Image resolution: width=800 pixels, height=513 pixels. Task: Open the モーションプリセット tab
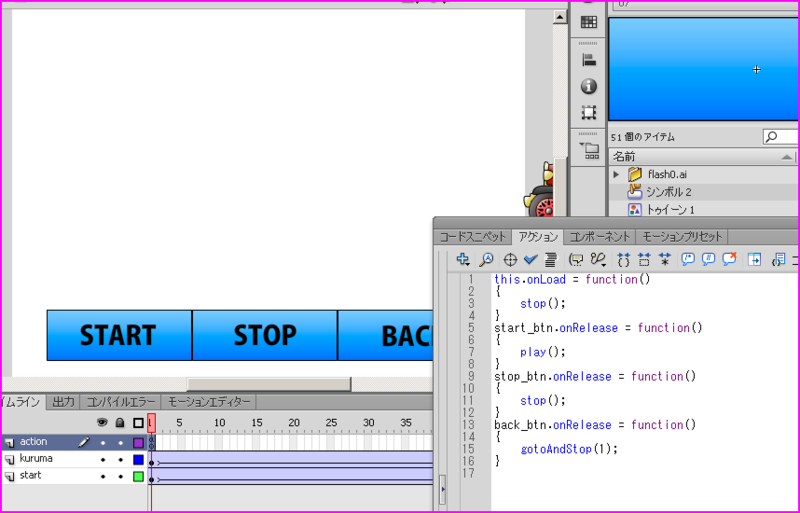[682, 237]
